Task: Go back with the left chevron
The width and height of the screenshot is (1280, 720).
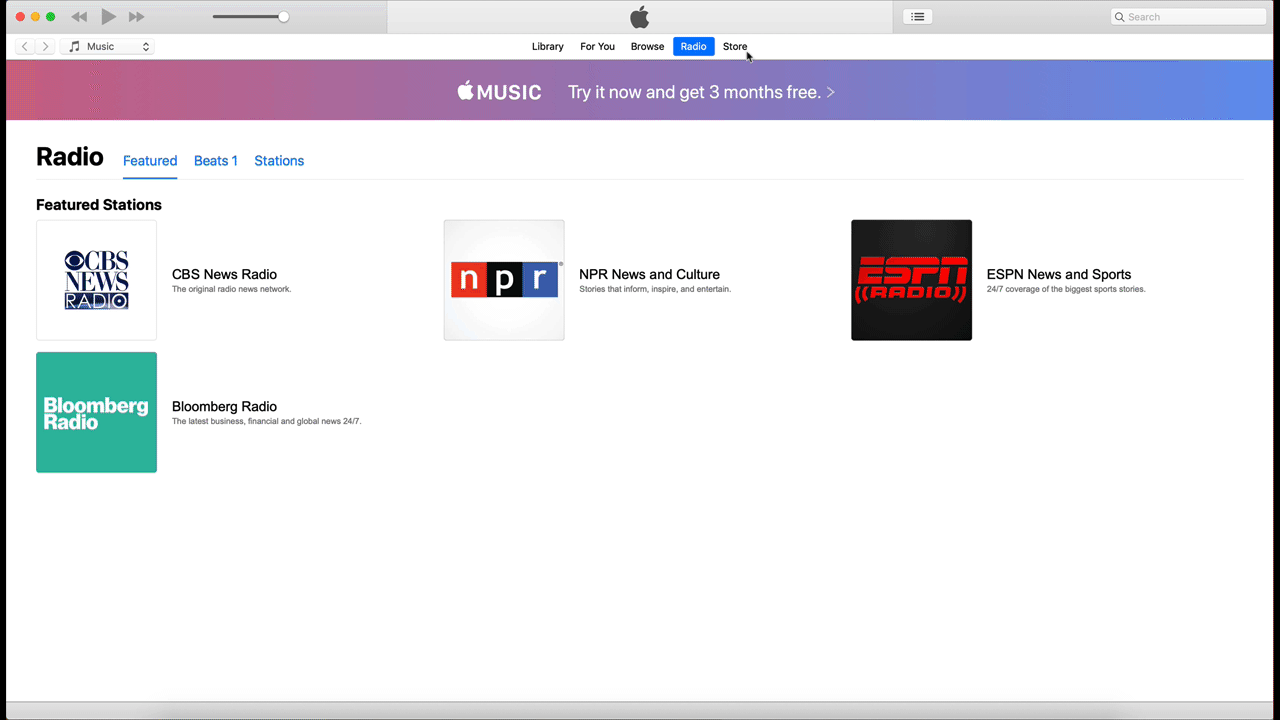Action: click(x=25, y=46)
